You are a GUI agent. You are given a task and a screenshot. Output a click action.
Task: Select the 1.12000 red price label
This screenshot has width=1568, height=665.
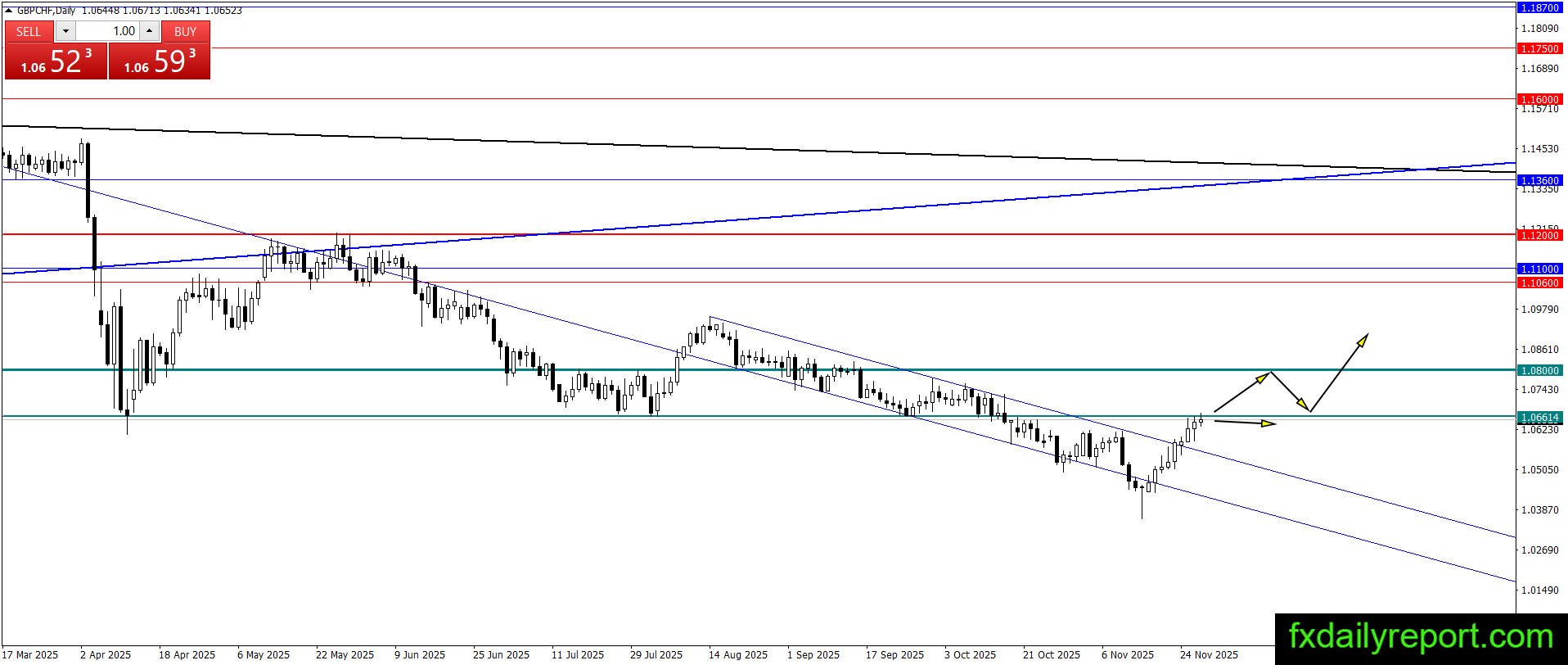(1539, 235)
